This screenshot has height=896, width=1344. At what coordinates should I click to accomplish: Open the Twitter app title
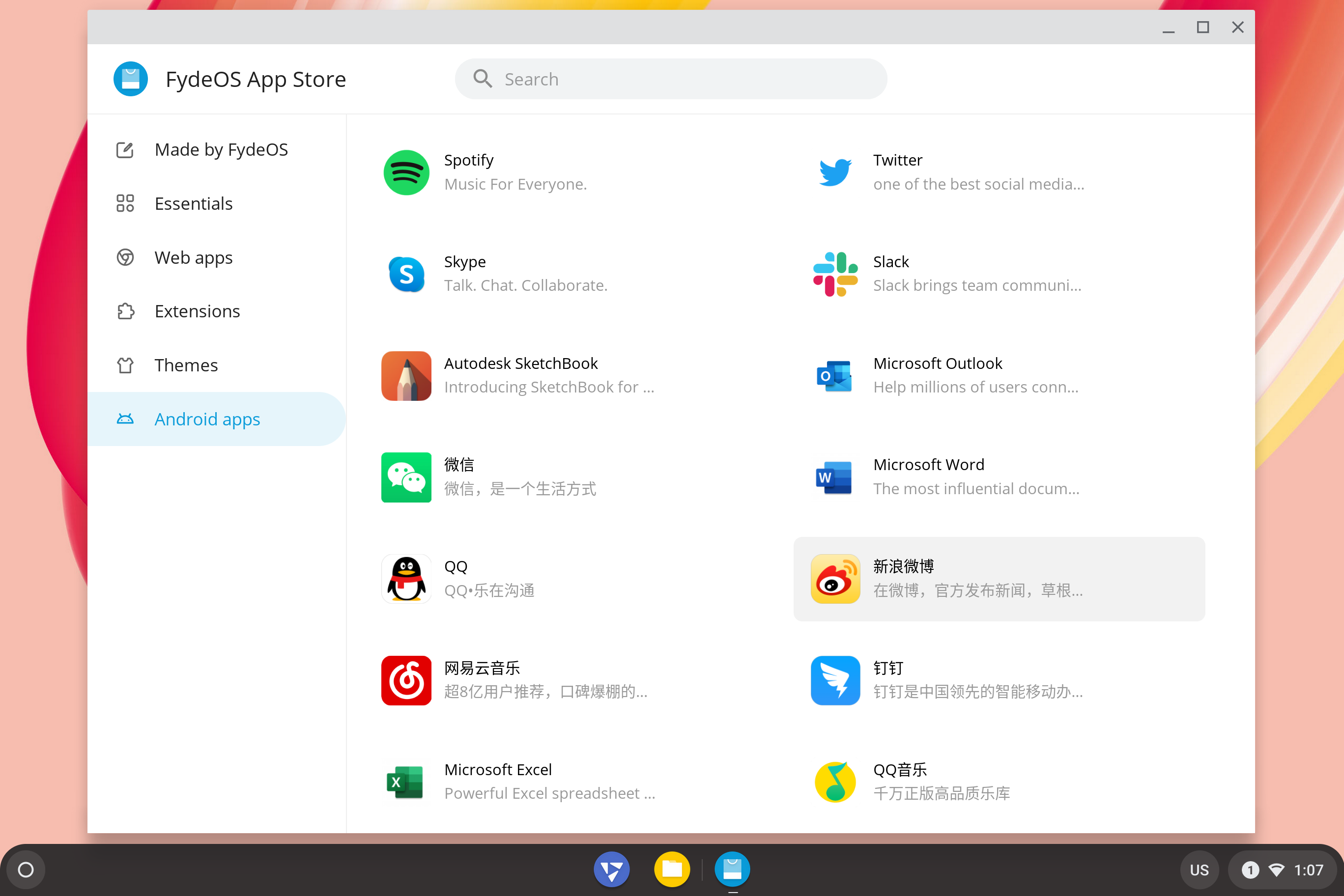pyautogui.click(x=897, y=161)
